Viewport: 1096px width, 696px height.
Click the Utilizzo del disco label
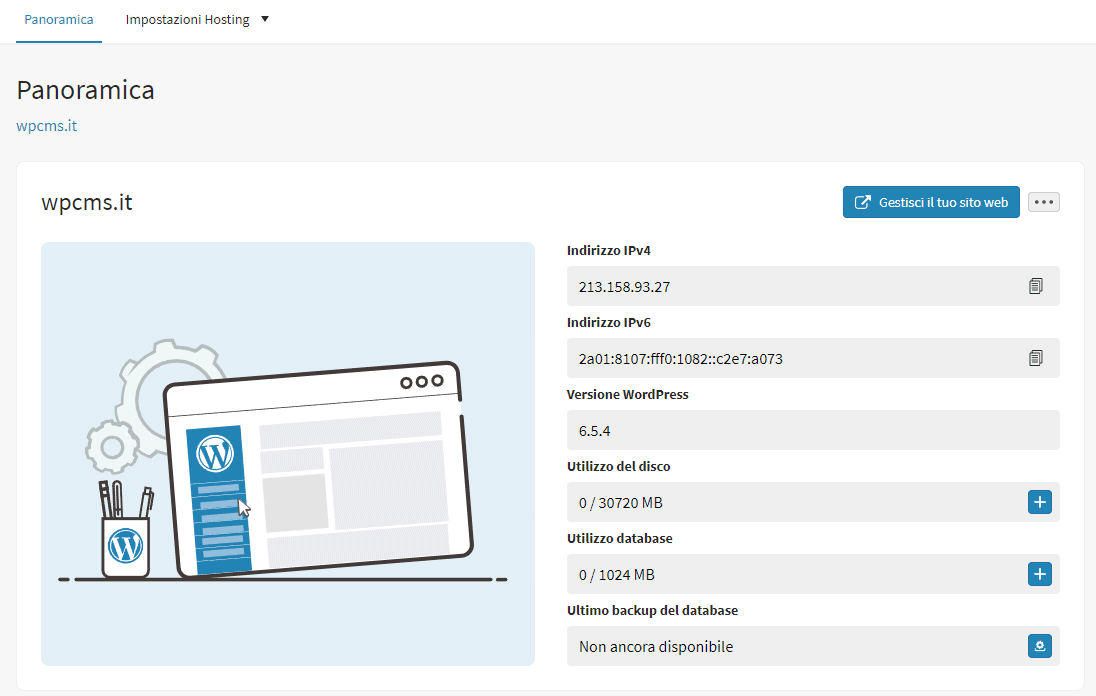[x=619, y=466]
